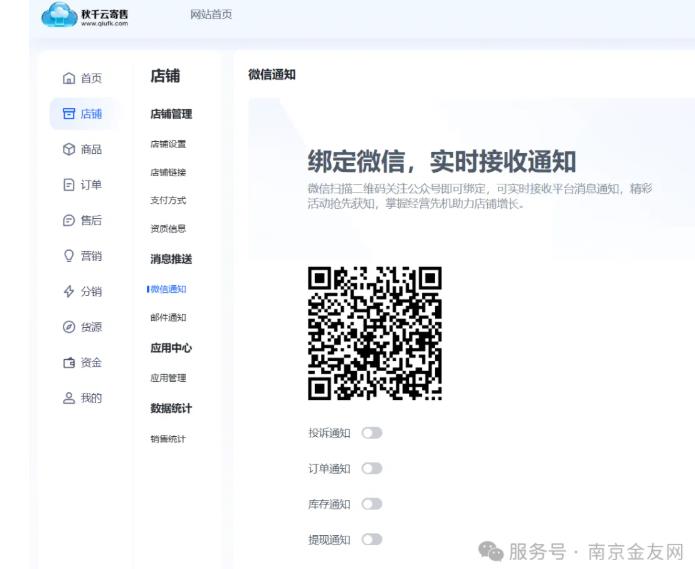Click the 我的 label in sidebar
The image size is (695, 569).
click(91, 398)
